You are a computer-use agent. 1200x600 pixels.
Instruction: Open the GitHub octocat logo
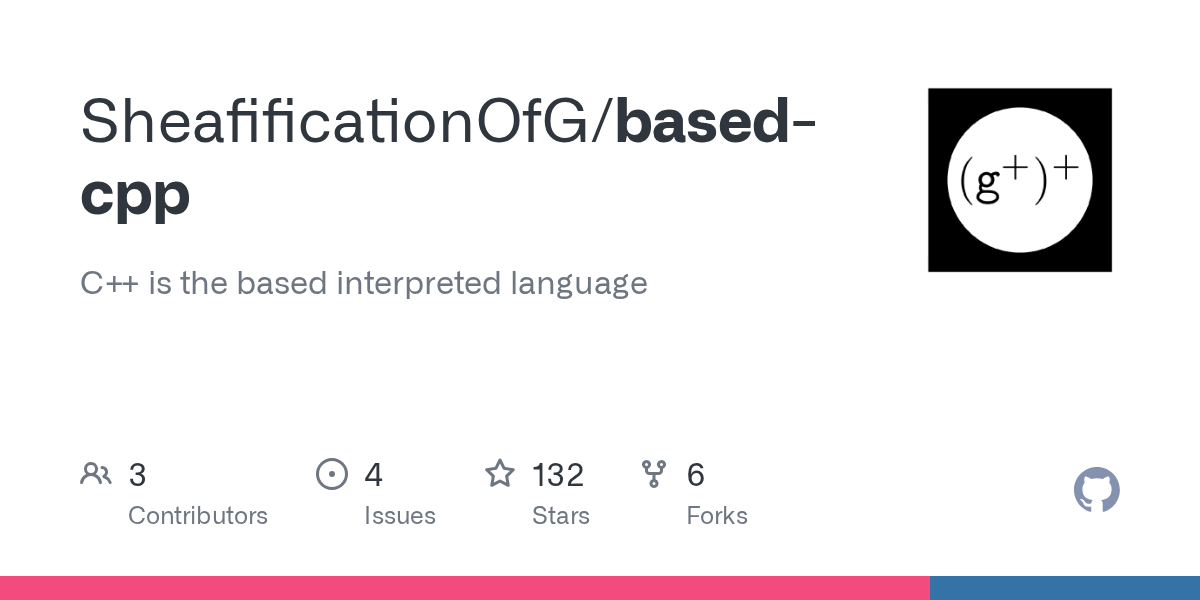click(1097, 490)
